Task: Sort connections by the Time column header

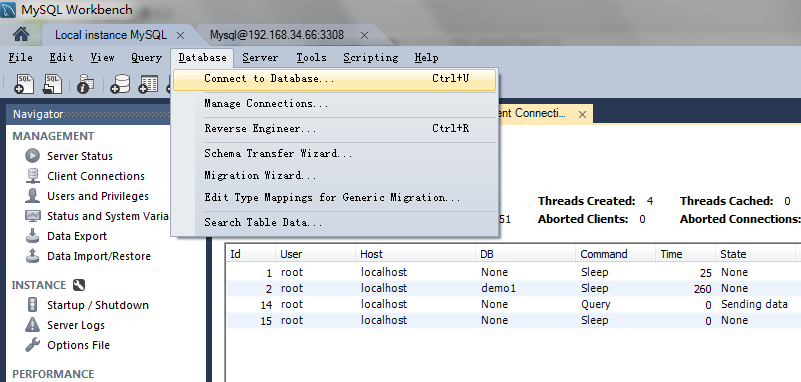Action: click(686, 254)
